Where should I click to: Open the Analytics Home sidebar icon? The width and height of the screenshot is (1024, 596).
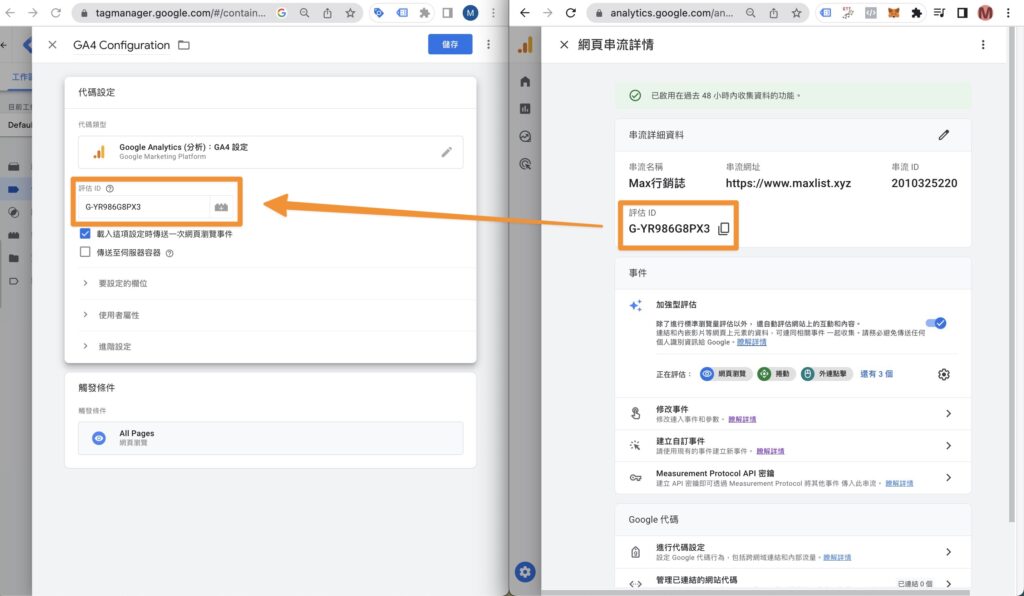[525, 82]
